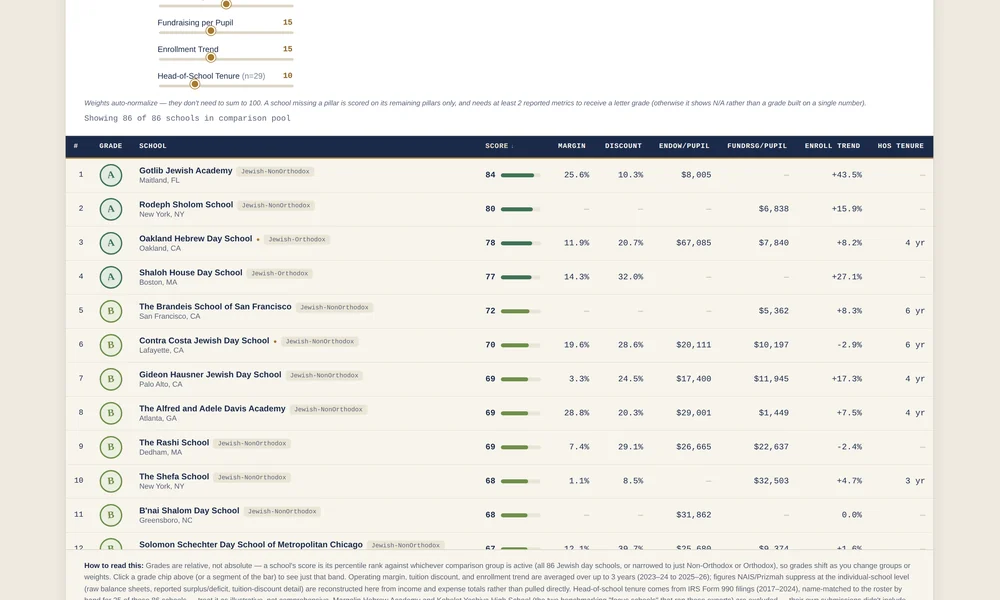The image size is (1000, 600).
Task: Click the orange dot beside Contra Costa Jewish Day School
Action: coord(275,342)
